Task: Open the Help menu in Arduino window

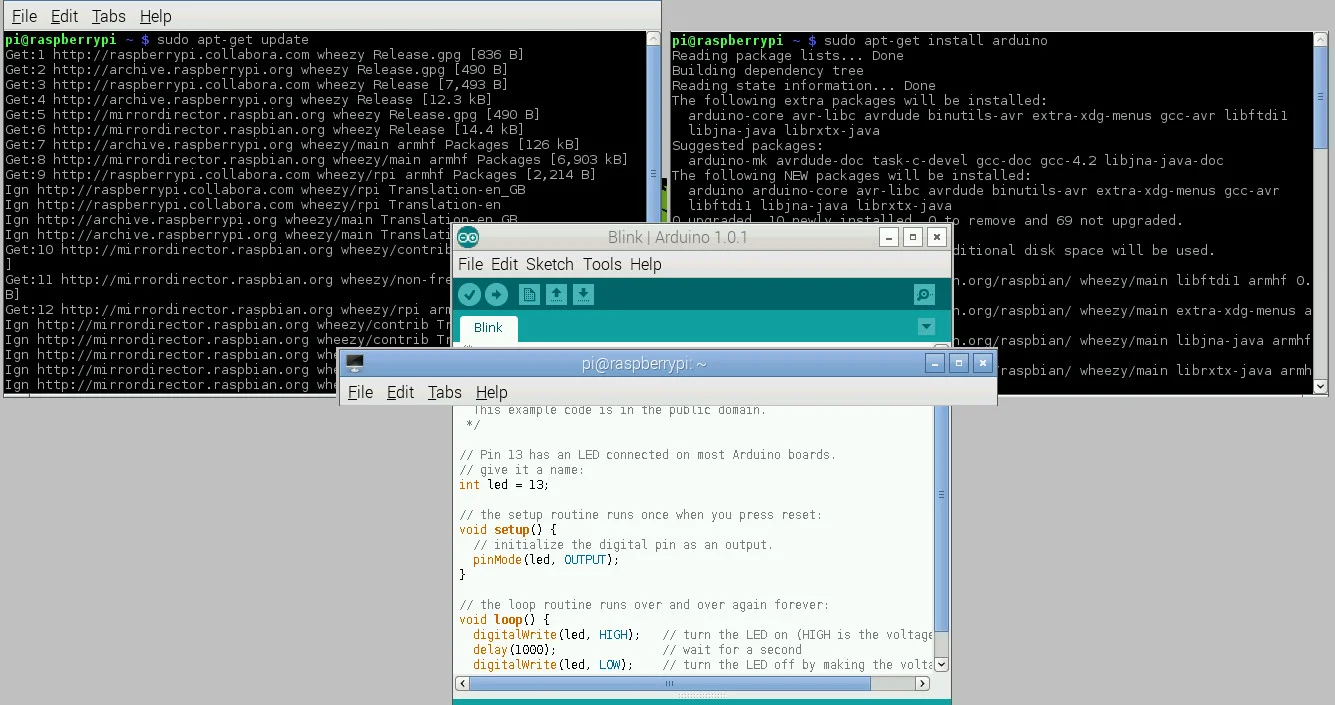Action: pos(646,264)
